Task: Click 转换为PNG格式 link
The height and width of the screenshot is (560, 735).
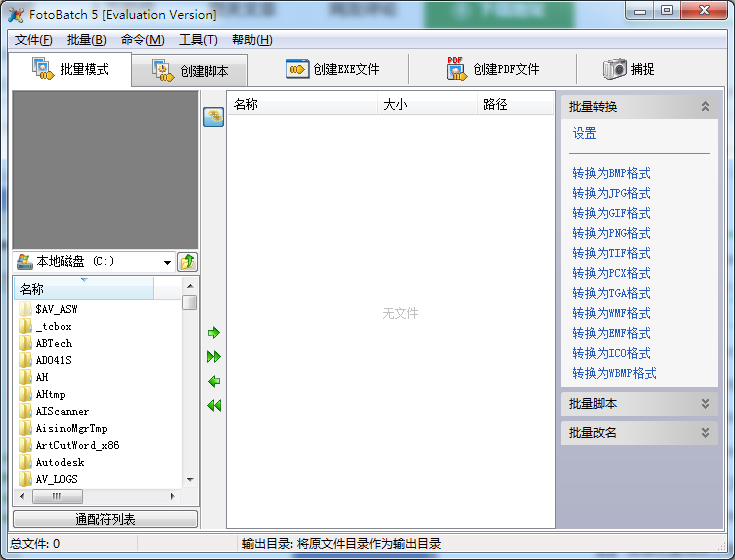Action: [x=611, y=233]
